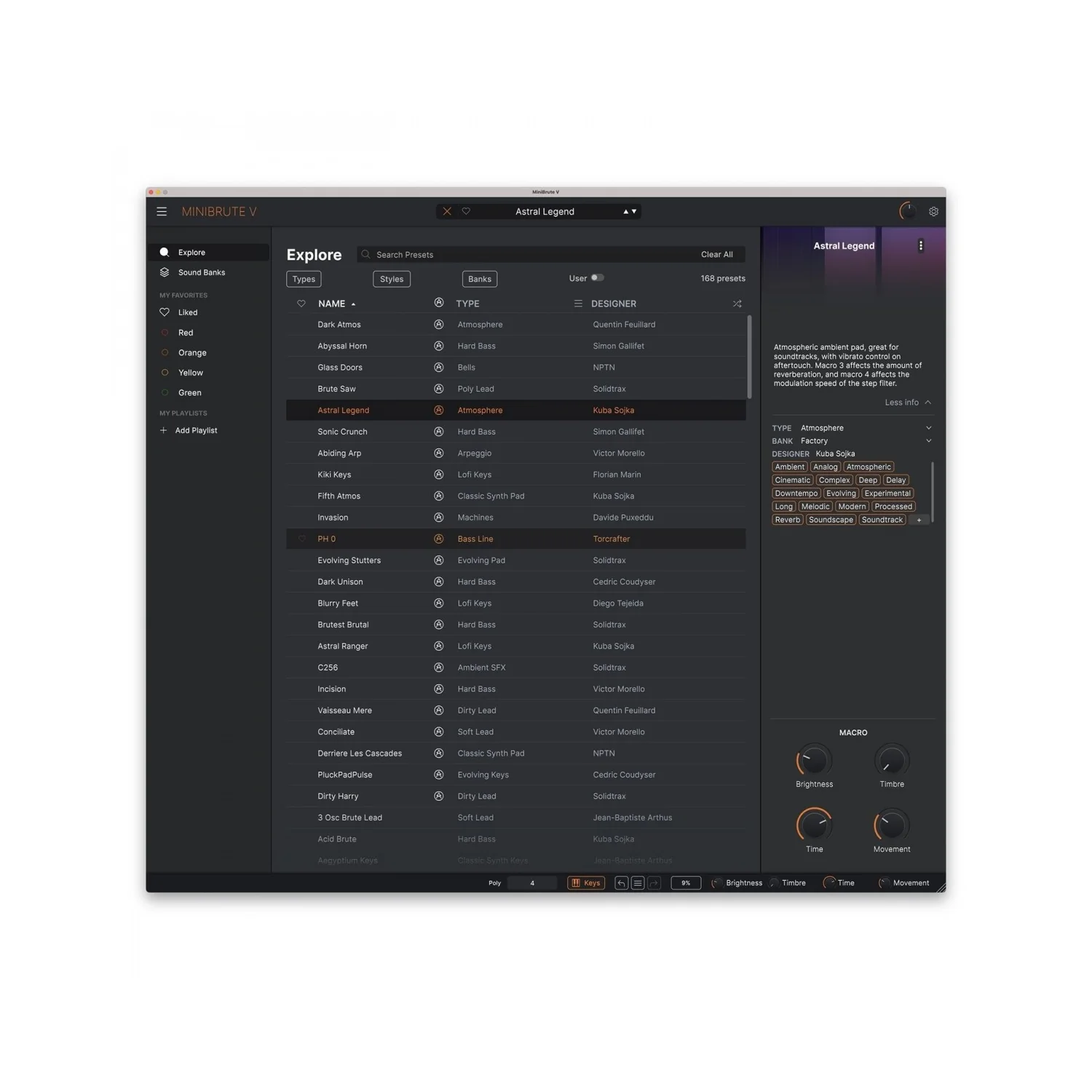Image resolution: width=1092 pixels, height=1092 pixels.
Task: Open the 9% CPU meter box
Action: tap(686, 883)
